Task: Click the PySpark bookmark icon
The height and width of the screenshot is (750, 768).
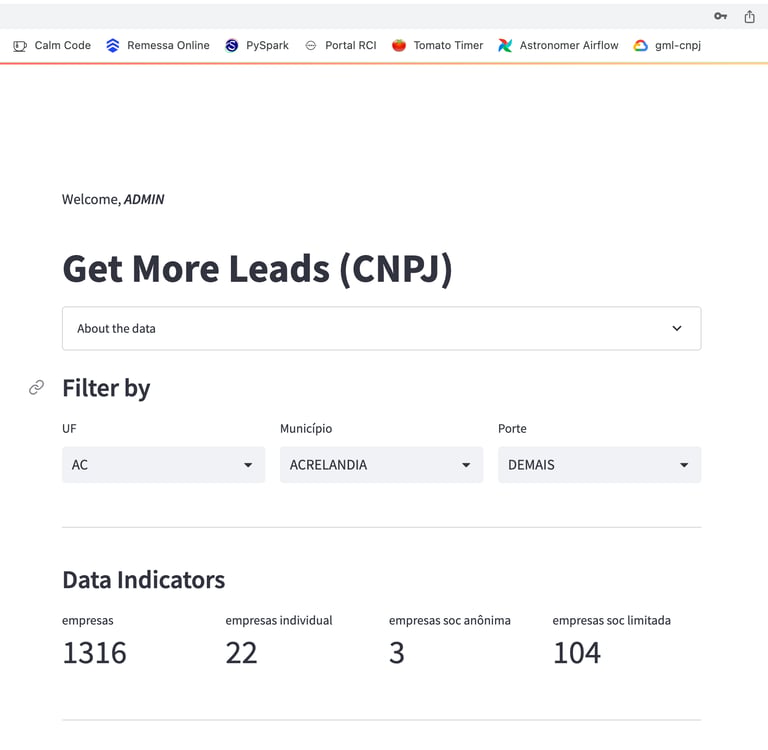Action: pos(232,46)
